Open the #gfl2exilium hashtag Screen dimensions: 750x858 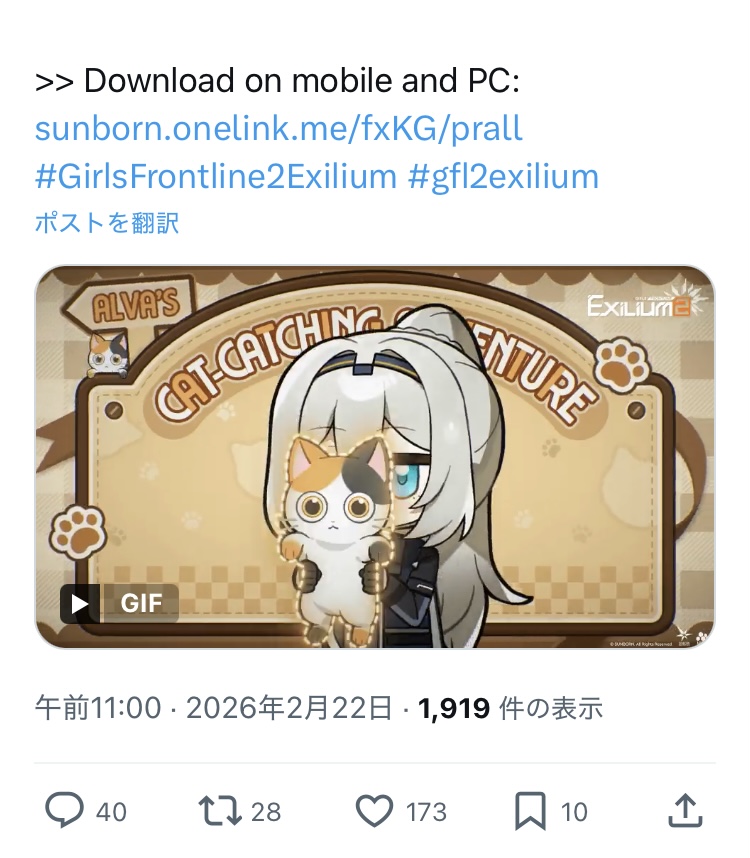pos(503,177)
